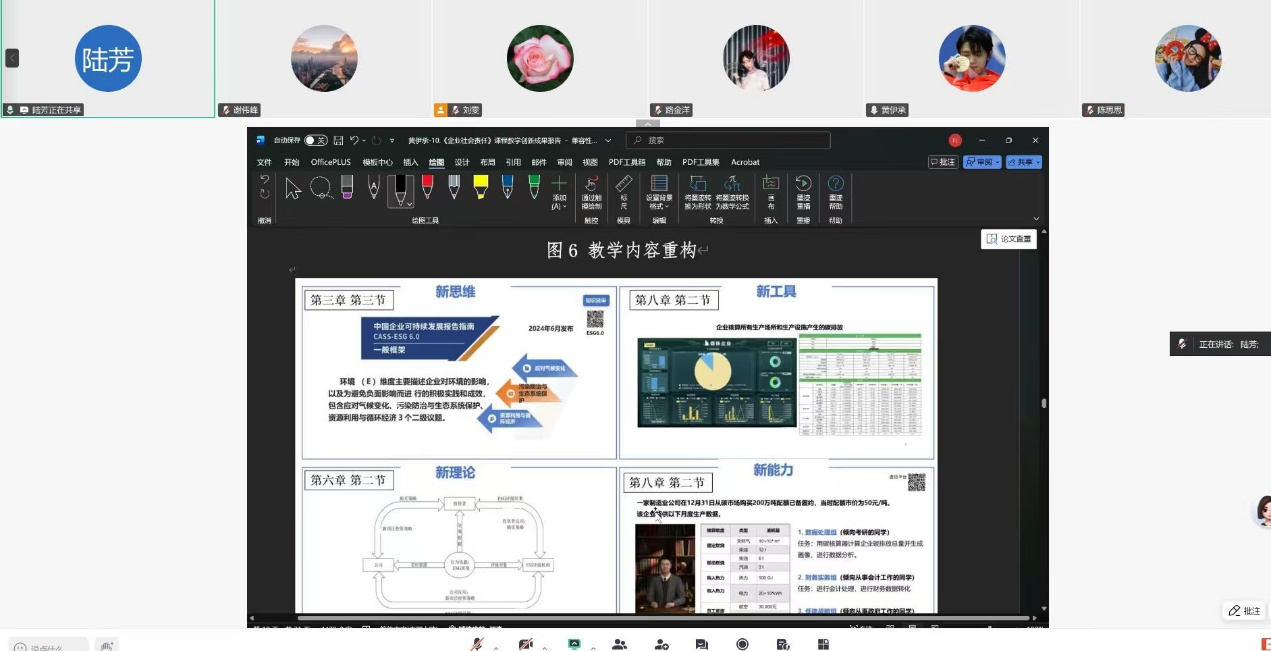Click the 论文查重 button on the document
1271x651 pixels.
coord(1010,239)
